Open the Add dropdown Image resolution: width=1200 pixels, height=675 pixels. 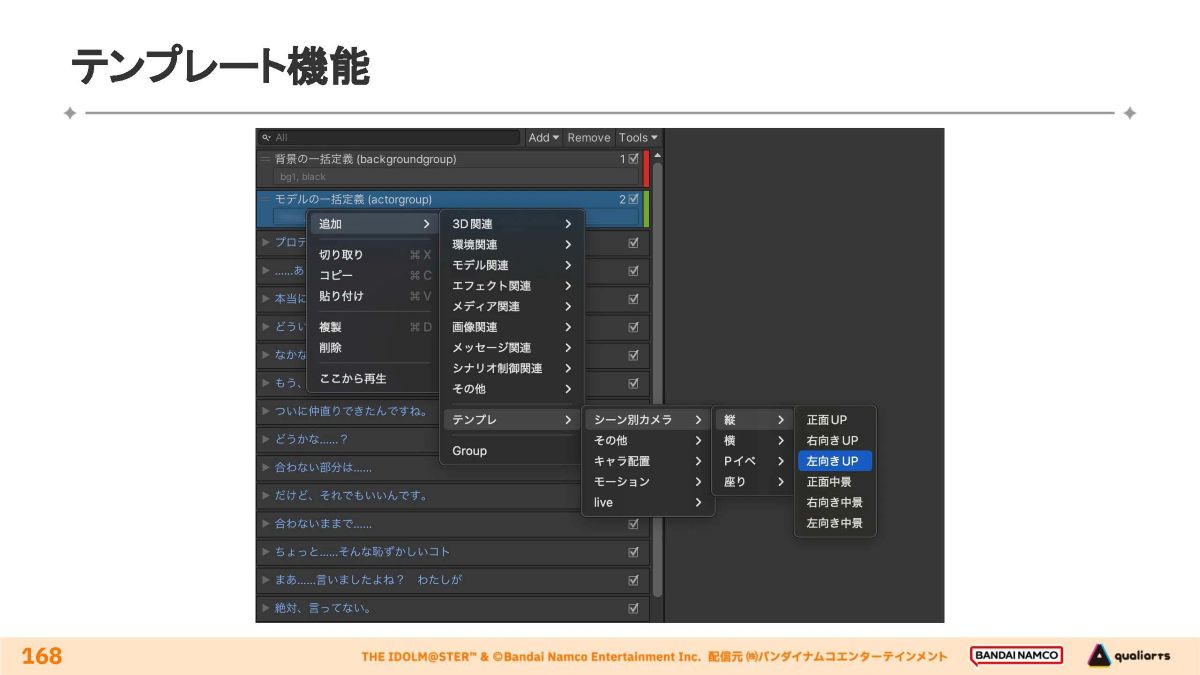point(543,138)
